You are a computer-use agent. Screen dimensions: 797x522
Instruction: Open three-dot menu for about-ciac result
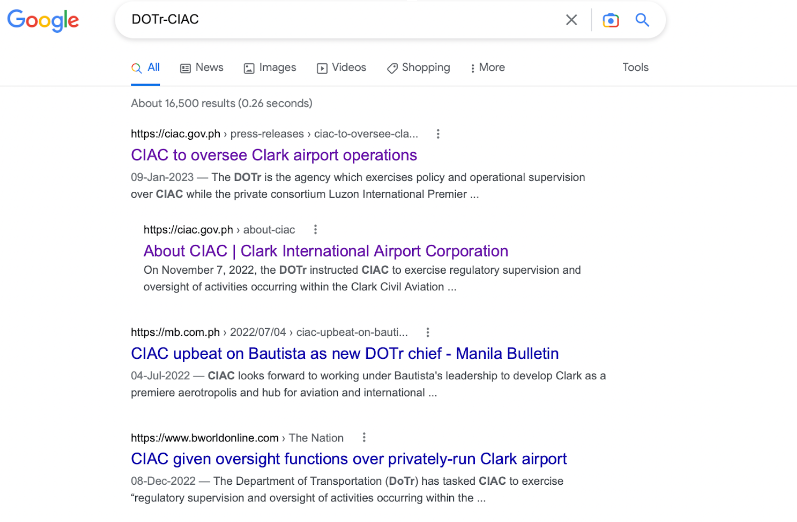pos(316,229)
